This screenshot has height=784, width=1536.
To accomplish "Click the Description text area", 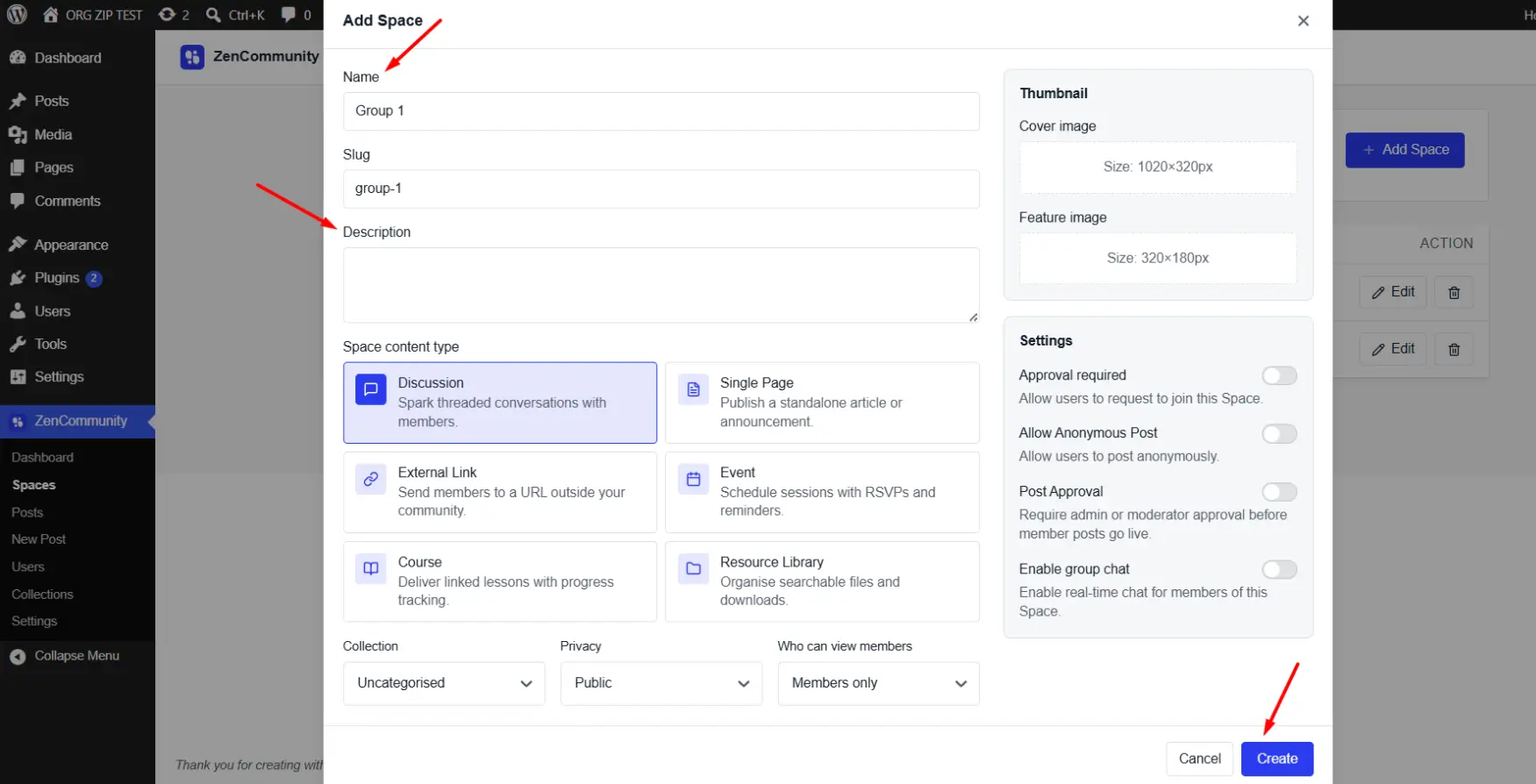I will pos(661,285).
